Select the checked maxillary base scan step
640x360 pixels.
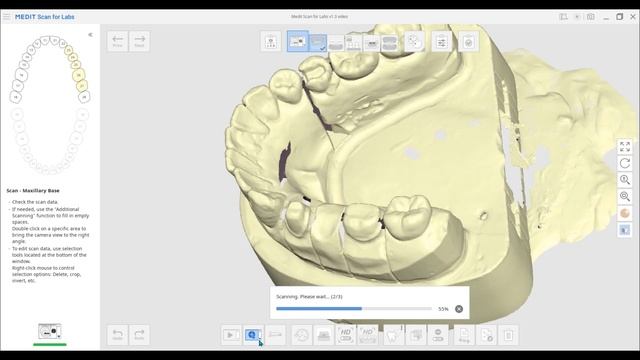(x=318, y=42)
